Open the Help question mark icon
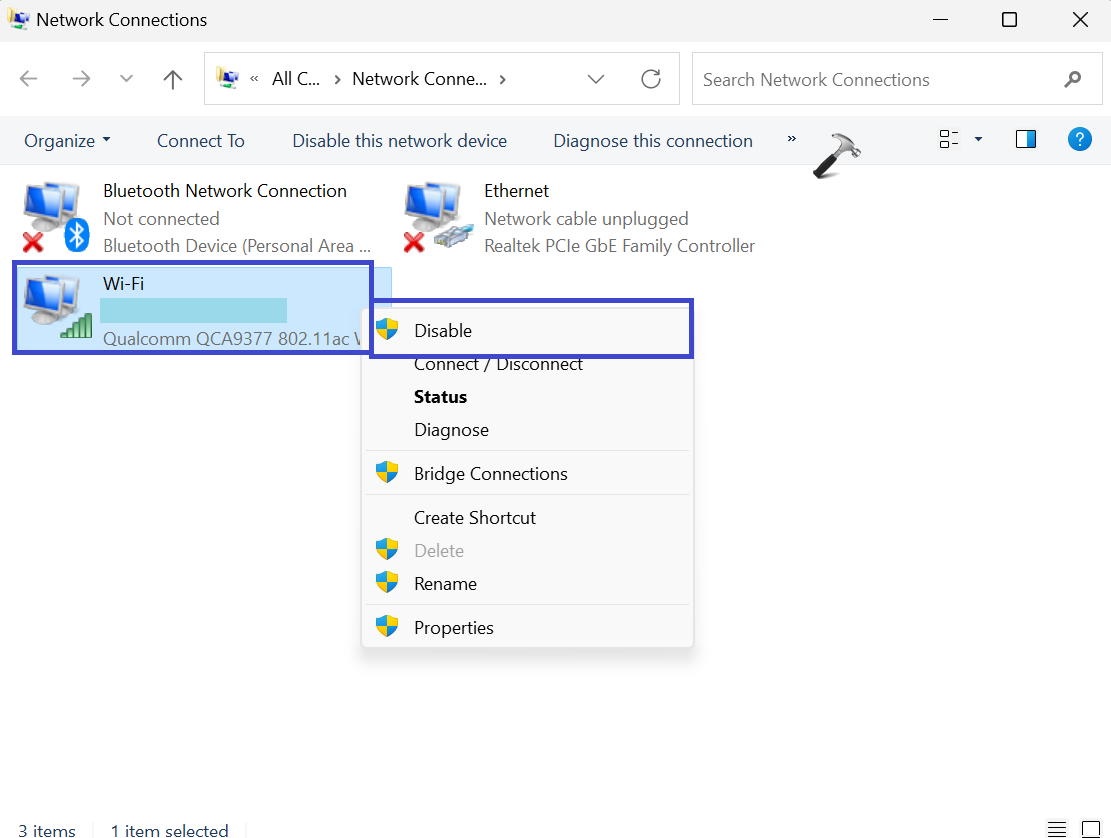The image size is (1111, 838). pos(1079,140)
